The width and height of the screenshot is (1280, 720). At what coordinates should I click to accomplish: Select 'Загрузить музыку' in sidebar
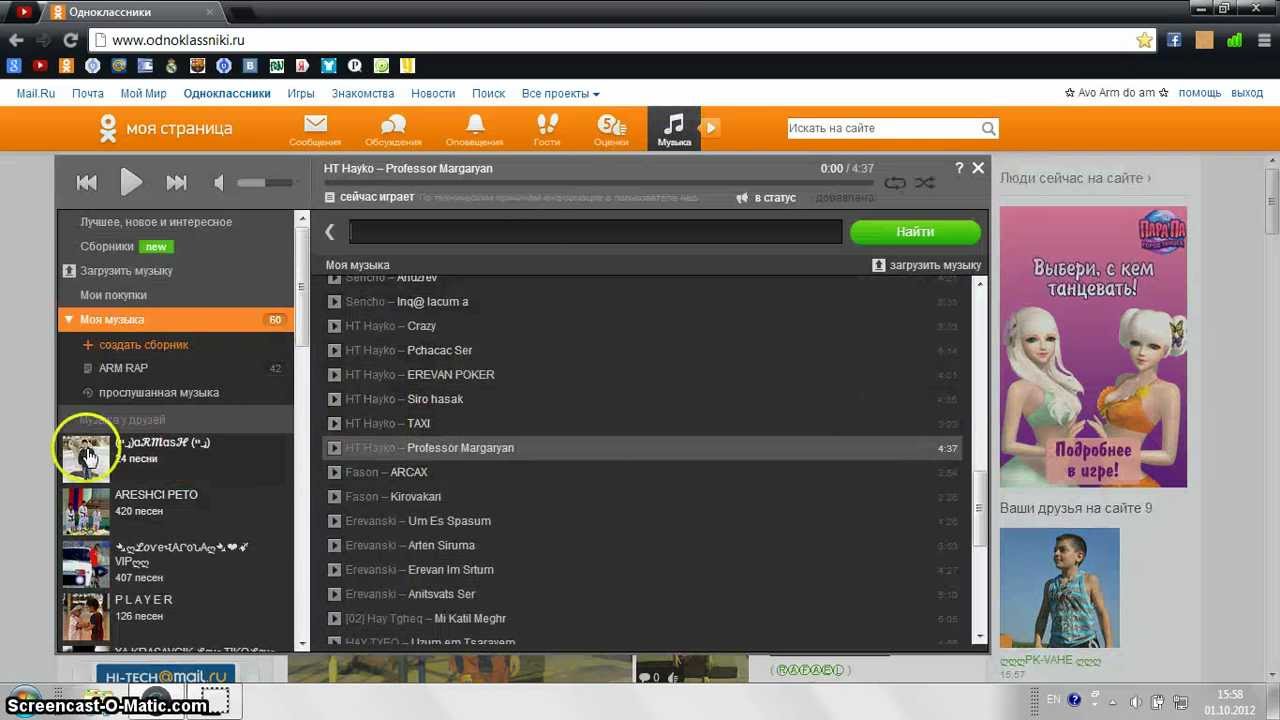click(x=118, y=271)
